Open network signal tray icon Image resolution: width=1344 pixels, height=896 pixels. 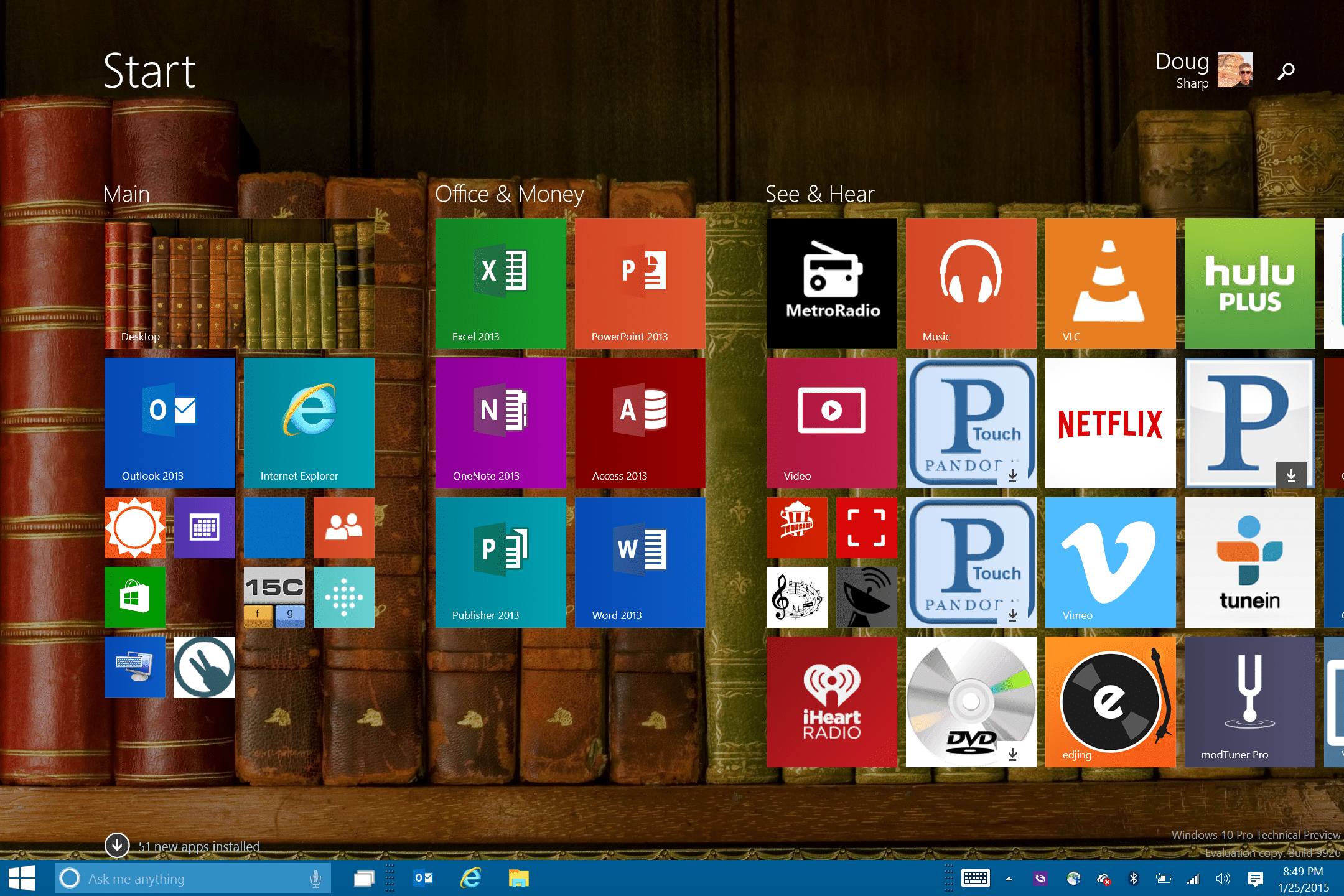[1193, 879]
